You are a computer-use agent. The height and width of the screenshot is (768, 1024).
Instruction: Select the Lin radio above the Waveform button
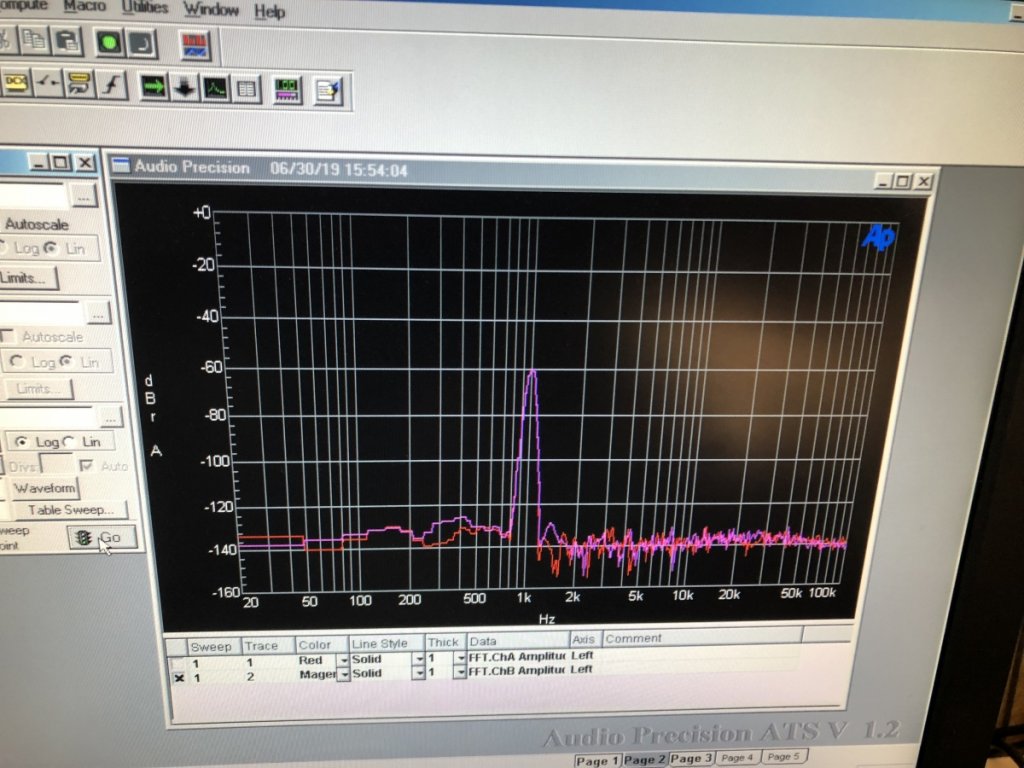69,442
